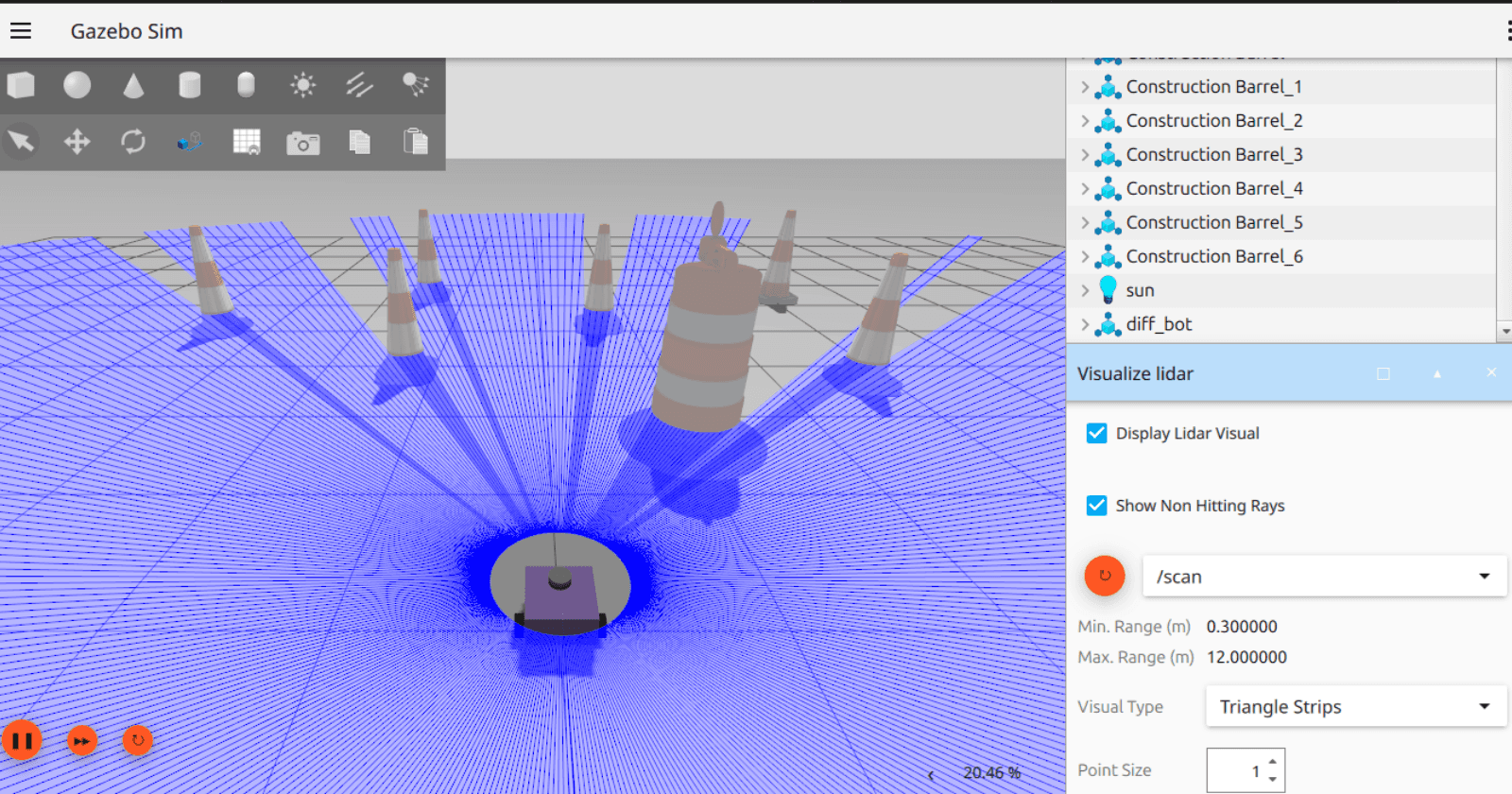
Task: Select the diff_bot entity label
Action: click(1160, 324)
